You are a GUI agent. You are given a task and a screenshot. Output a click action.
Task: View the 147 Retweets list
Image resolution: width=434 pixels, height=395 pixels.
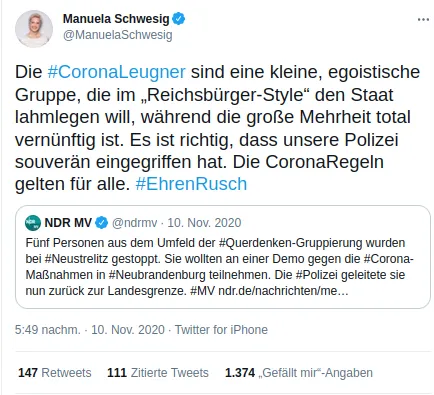[x=55, y=373]
